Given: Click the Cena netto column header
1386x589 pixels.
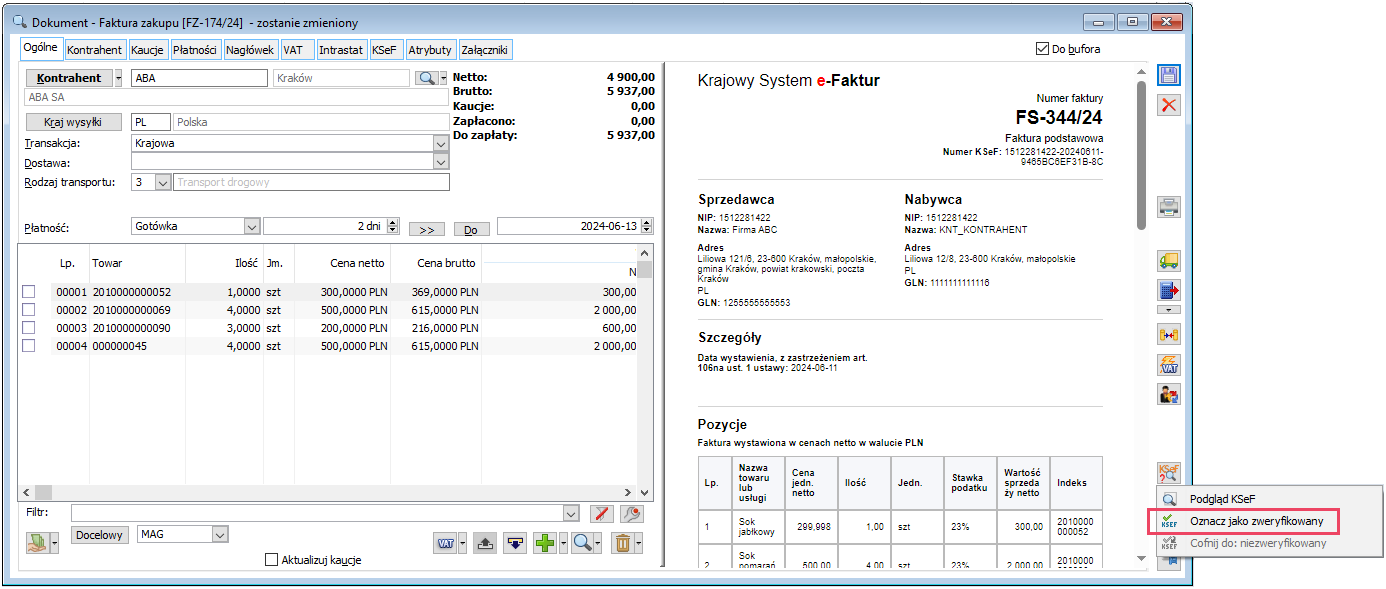Looking at the screenshot, I should (x=359, y=263).
